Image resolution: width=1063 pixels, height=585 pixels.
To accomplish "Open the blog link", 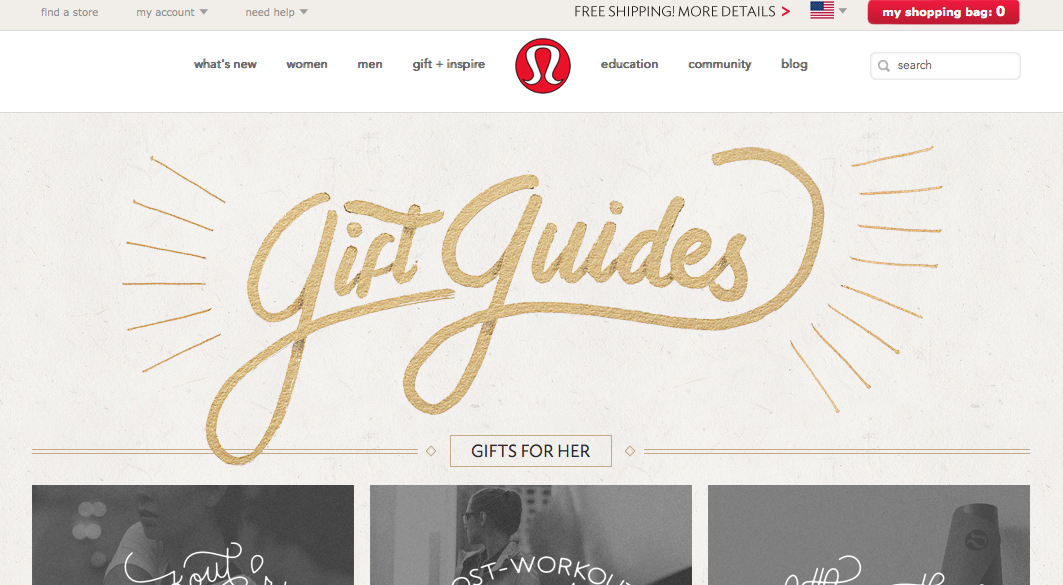I will click(x=794, y=64).
